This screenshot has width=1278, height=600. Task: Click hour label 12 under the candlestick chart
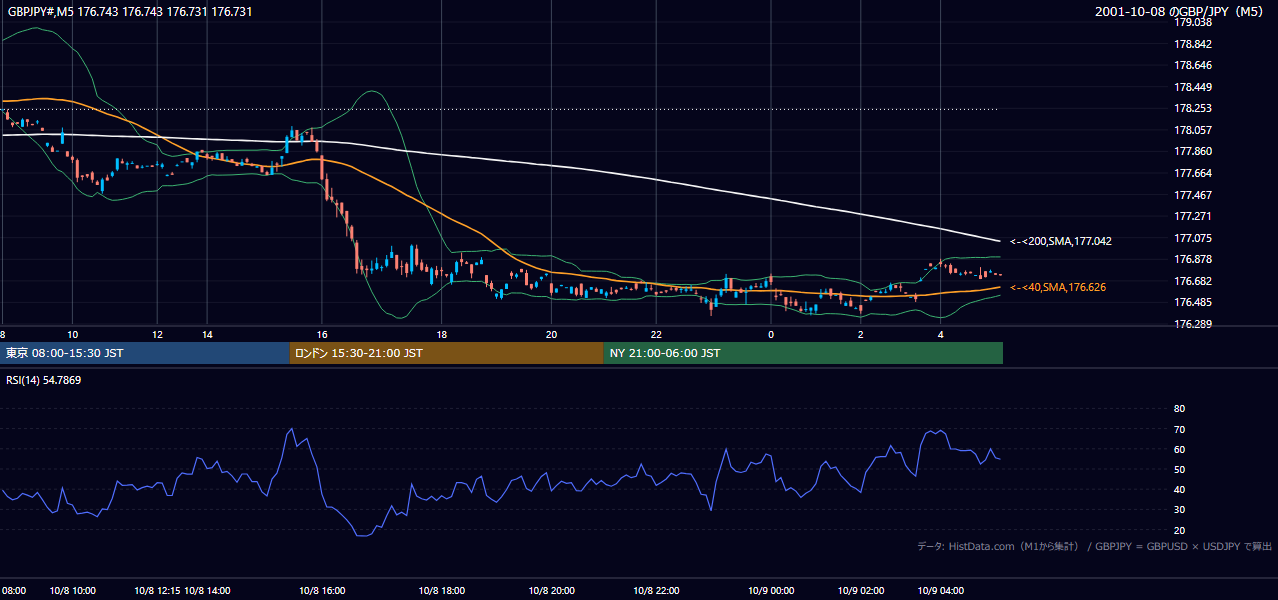point(158,334)
